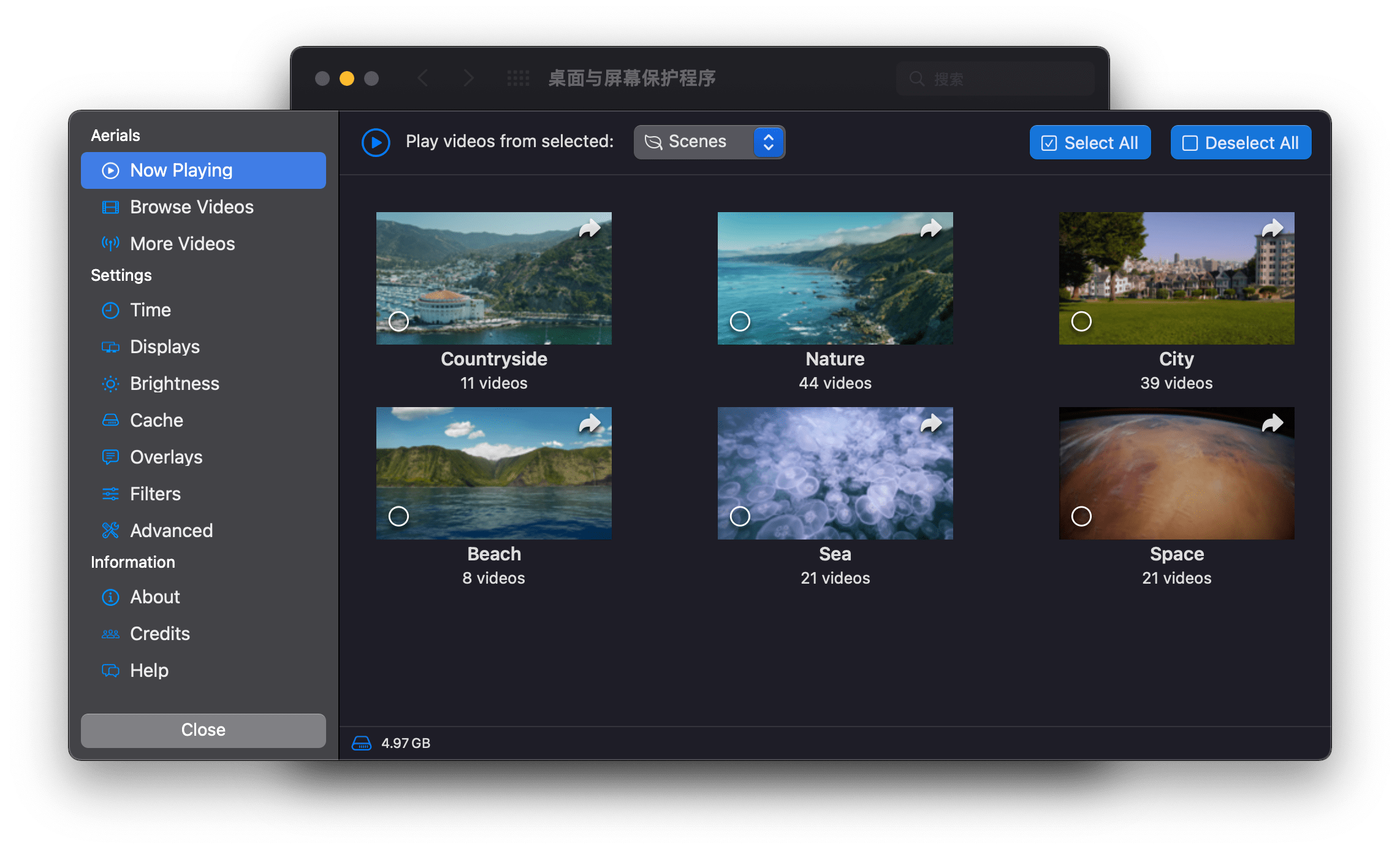
Task: Click the Select All button
Action: point(1090,142)
